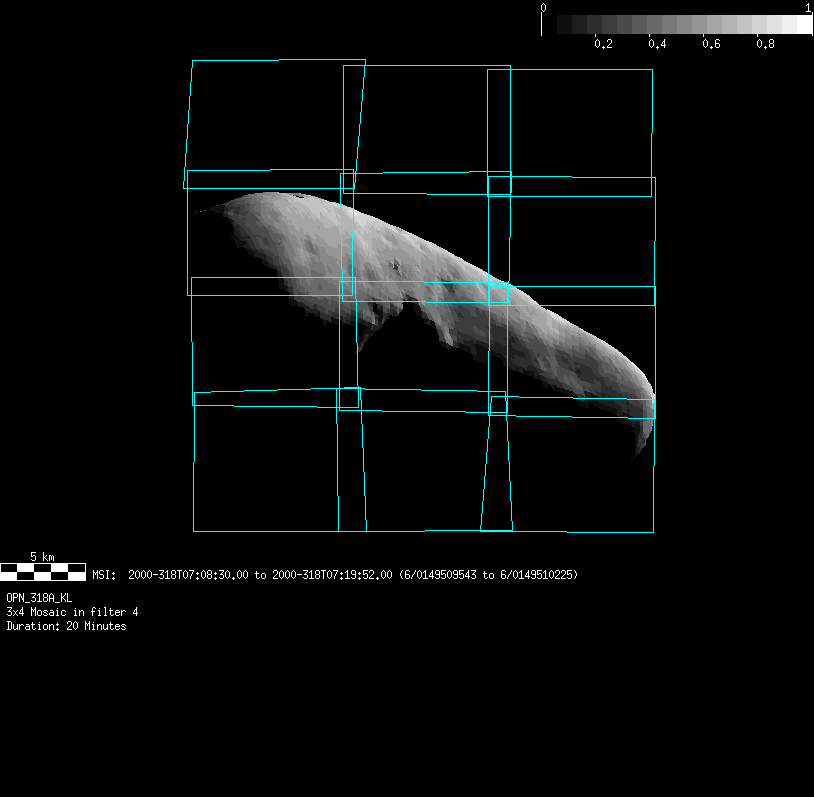Click the "5 km" scale label
The height and width of the screenshot is (797, 814).
42,556
